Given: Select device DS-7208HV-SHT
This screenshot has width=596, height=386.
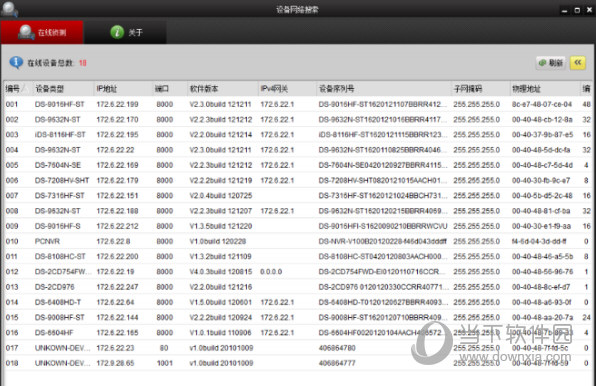Looking at the screenshot, I should click(62, 180).
